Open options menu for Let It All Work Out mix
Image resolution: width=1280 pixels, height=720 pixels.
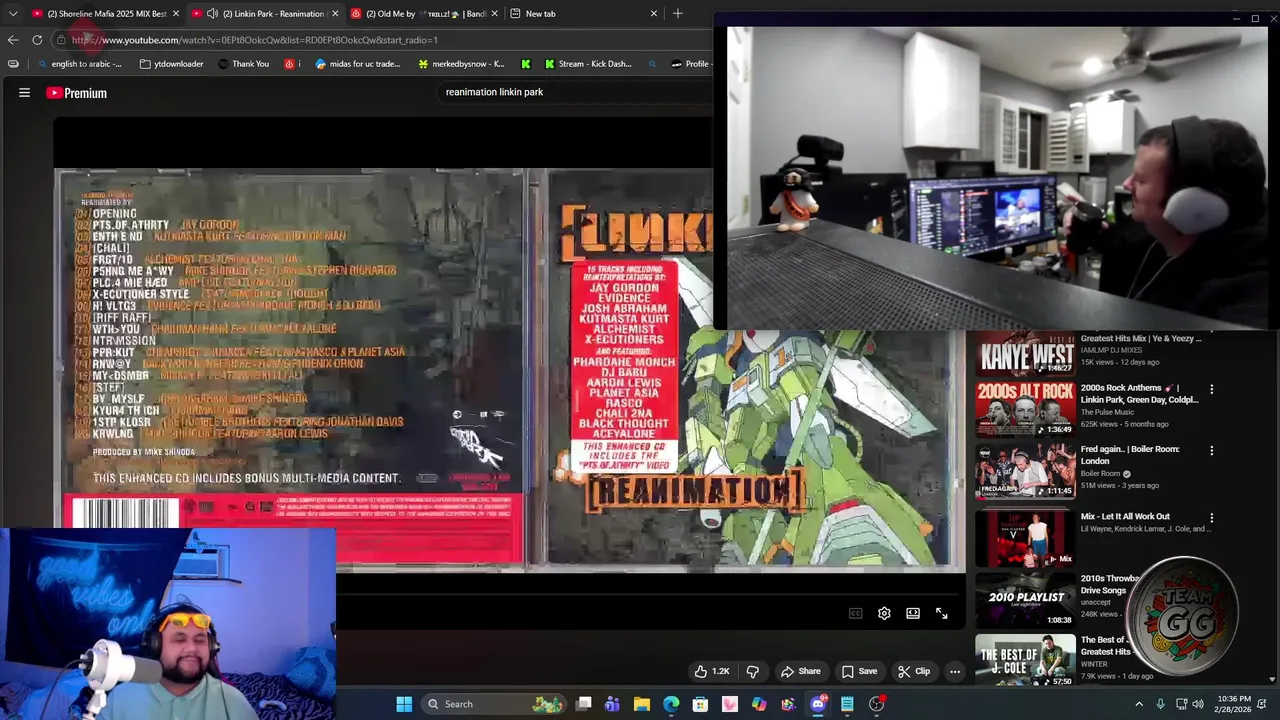tap(1211, 518)
